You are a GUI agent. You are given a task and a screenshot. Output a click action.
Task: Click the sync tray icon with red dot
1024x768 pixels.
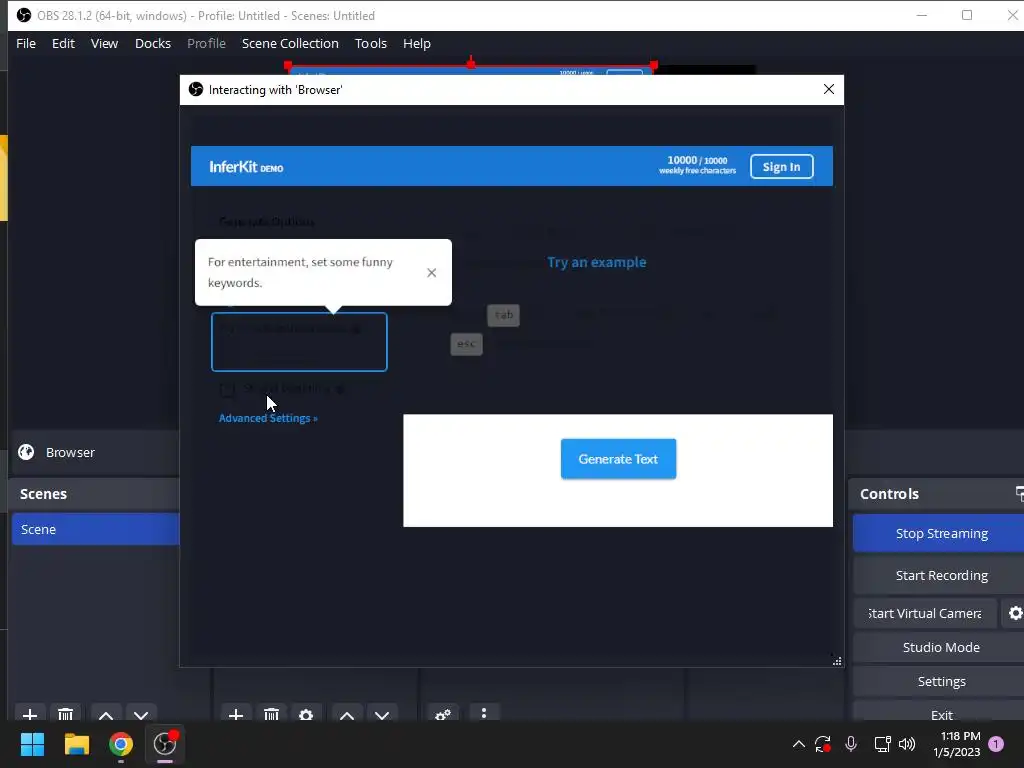pyautogui.click(x=823, y=744)
